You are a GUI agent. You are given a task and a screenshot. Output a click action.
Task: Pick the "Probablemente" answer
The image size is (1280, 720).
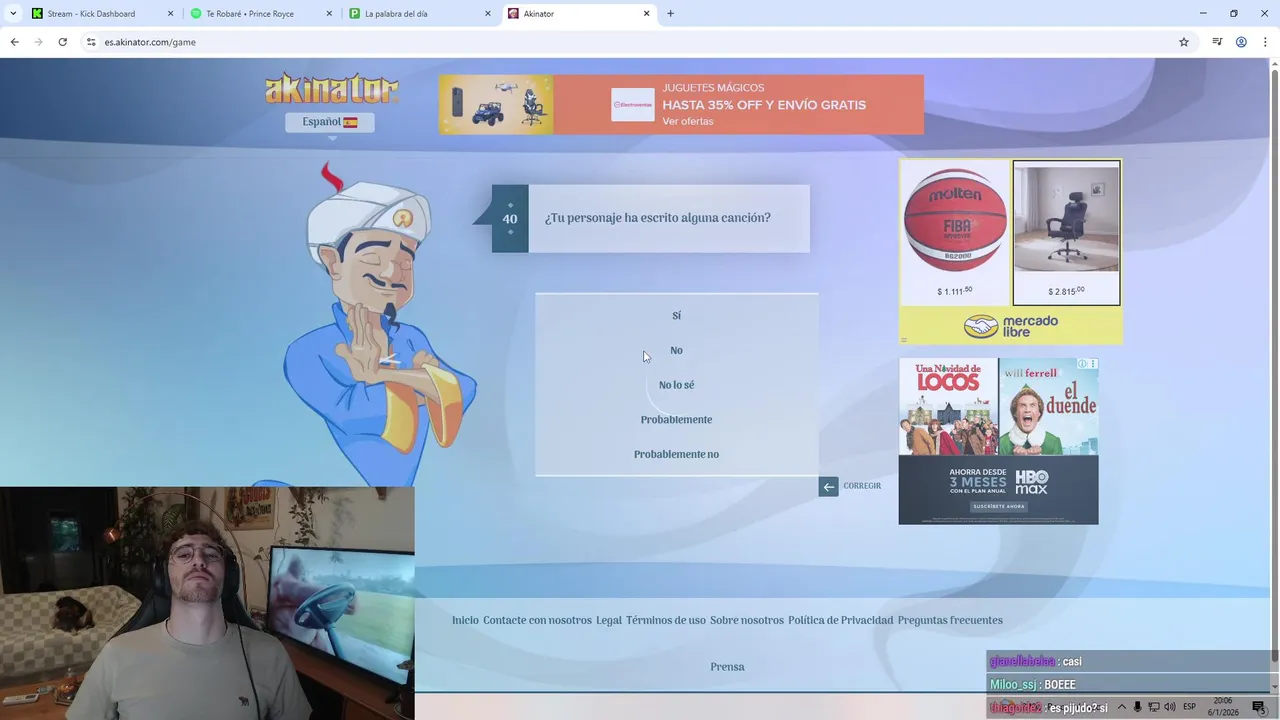coord(676,420)
